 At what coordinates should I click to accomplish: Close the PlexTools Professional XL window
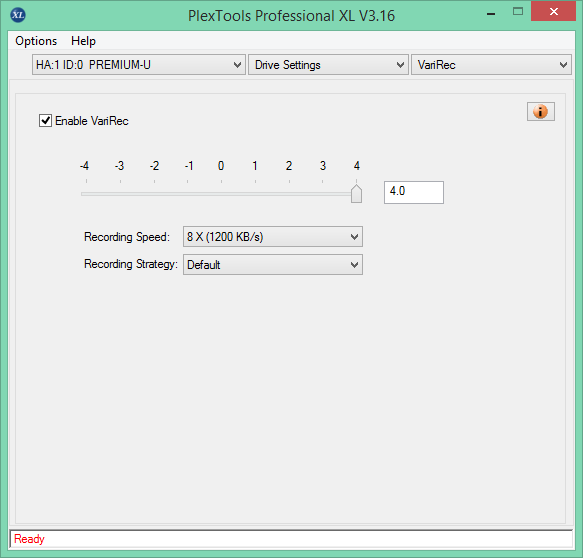(x=553, y=12)
